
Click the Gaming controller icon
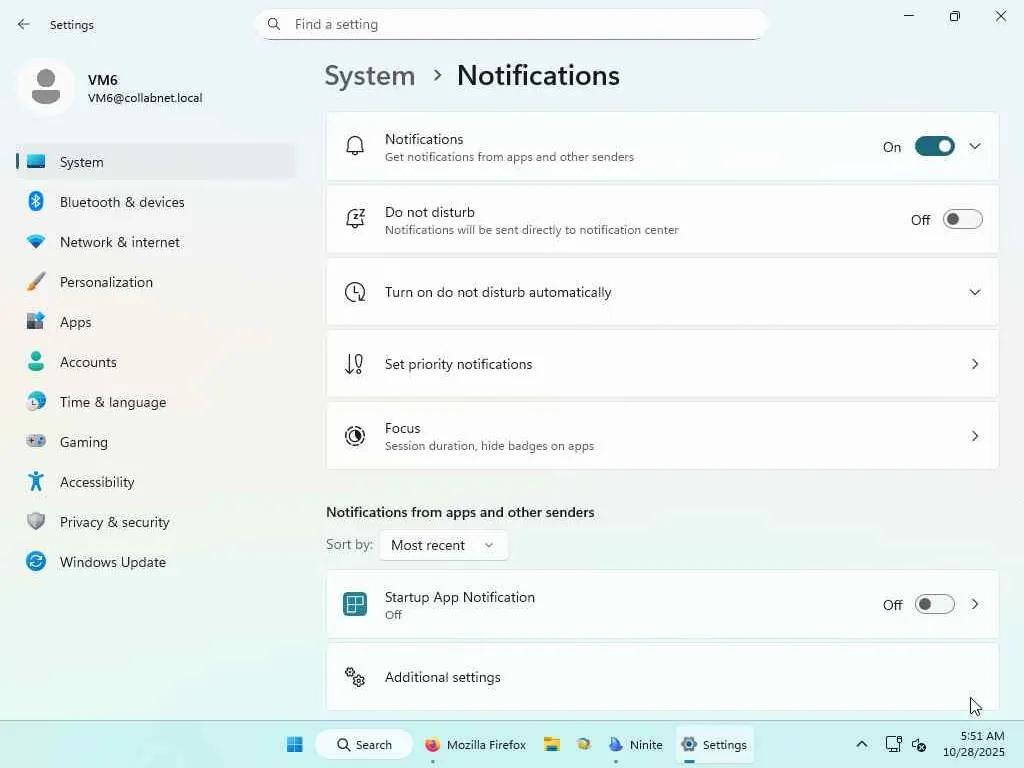[36, 442]
